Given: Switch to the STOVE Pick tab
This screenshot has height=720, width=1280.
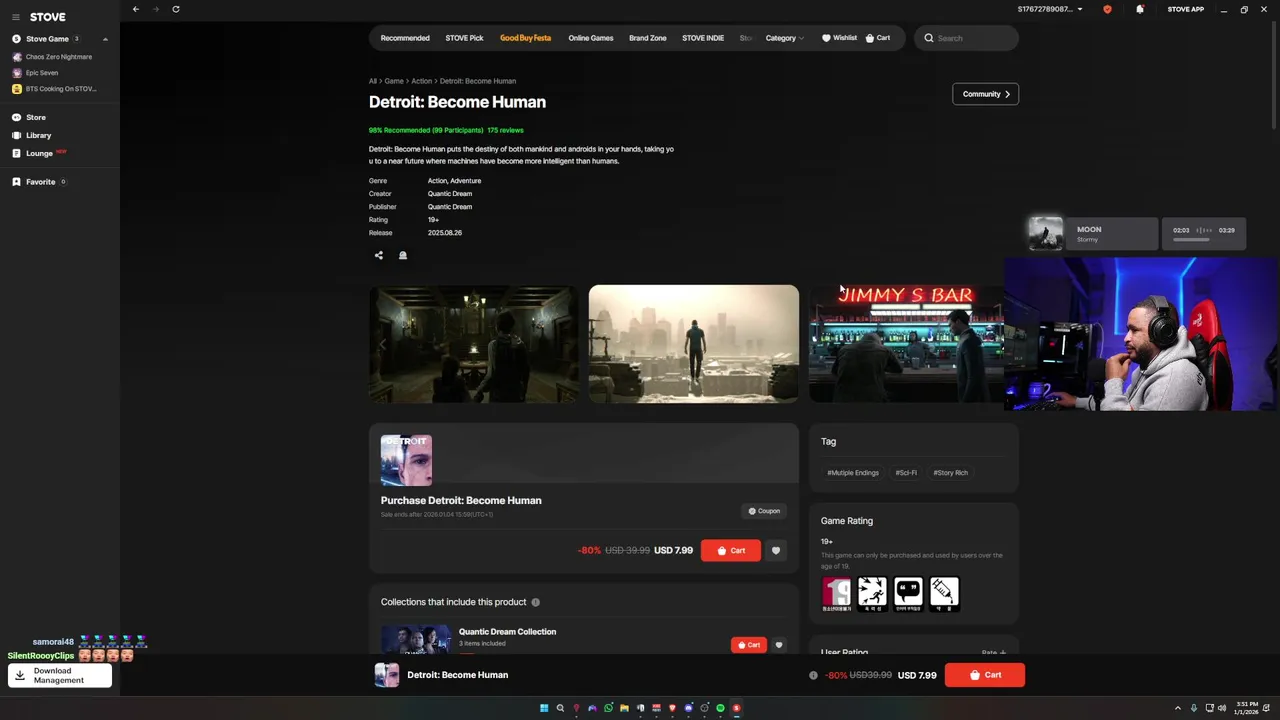Looking at the screenshot, I should point(464,38).
